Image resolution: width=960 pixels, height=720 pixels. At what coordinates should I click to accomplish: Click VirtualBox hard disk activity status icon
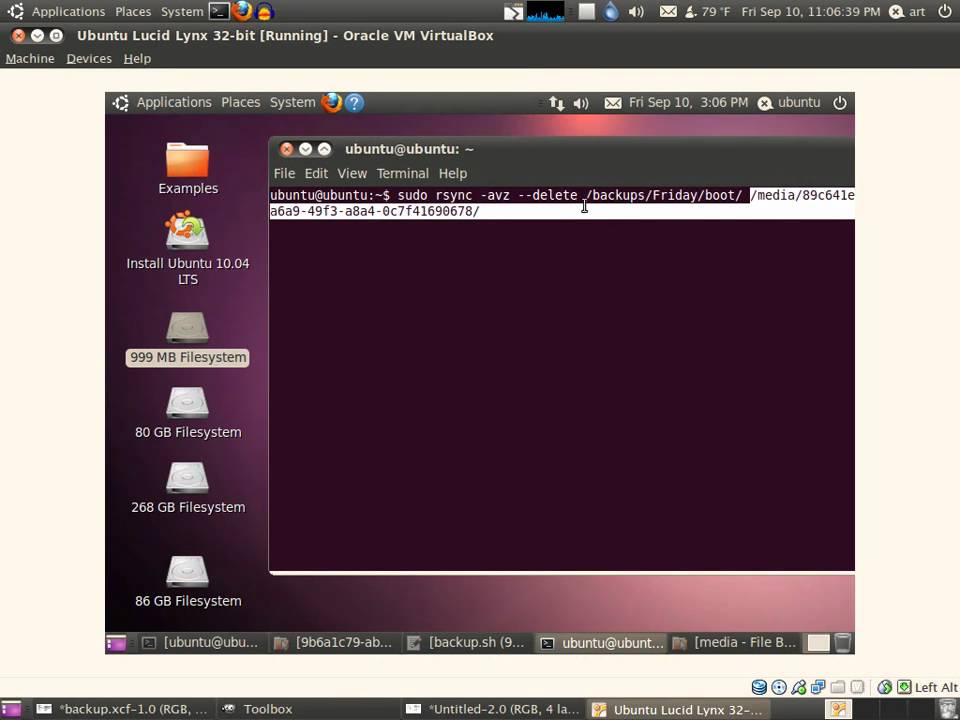(759, 687)
